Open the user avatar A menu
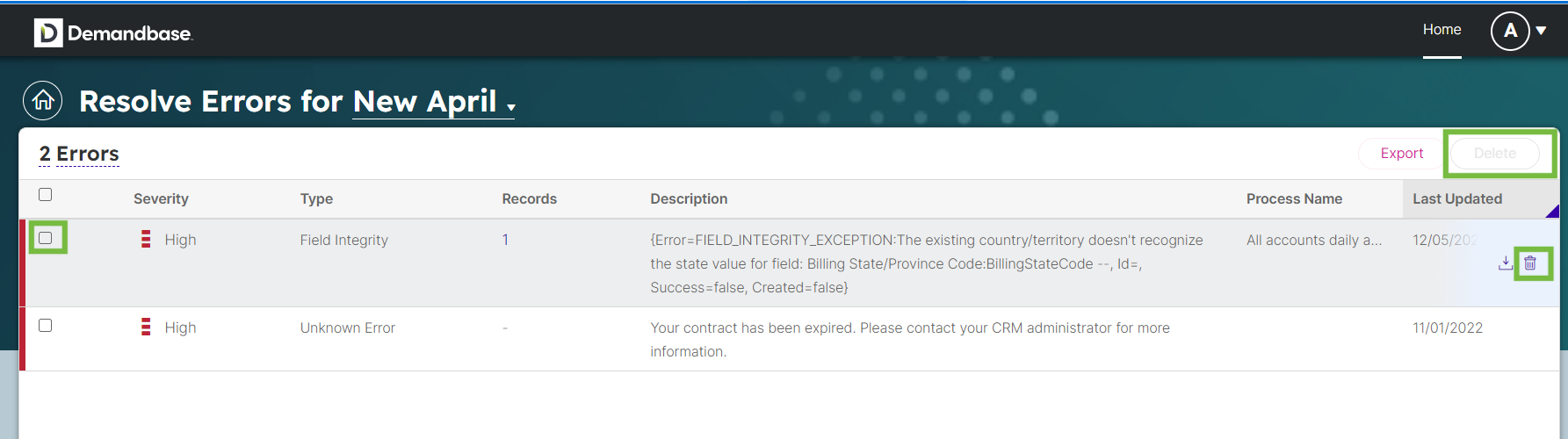Viewport: 1568px width, 439px height. pyautogui.click(x=1510, y=31)
